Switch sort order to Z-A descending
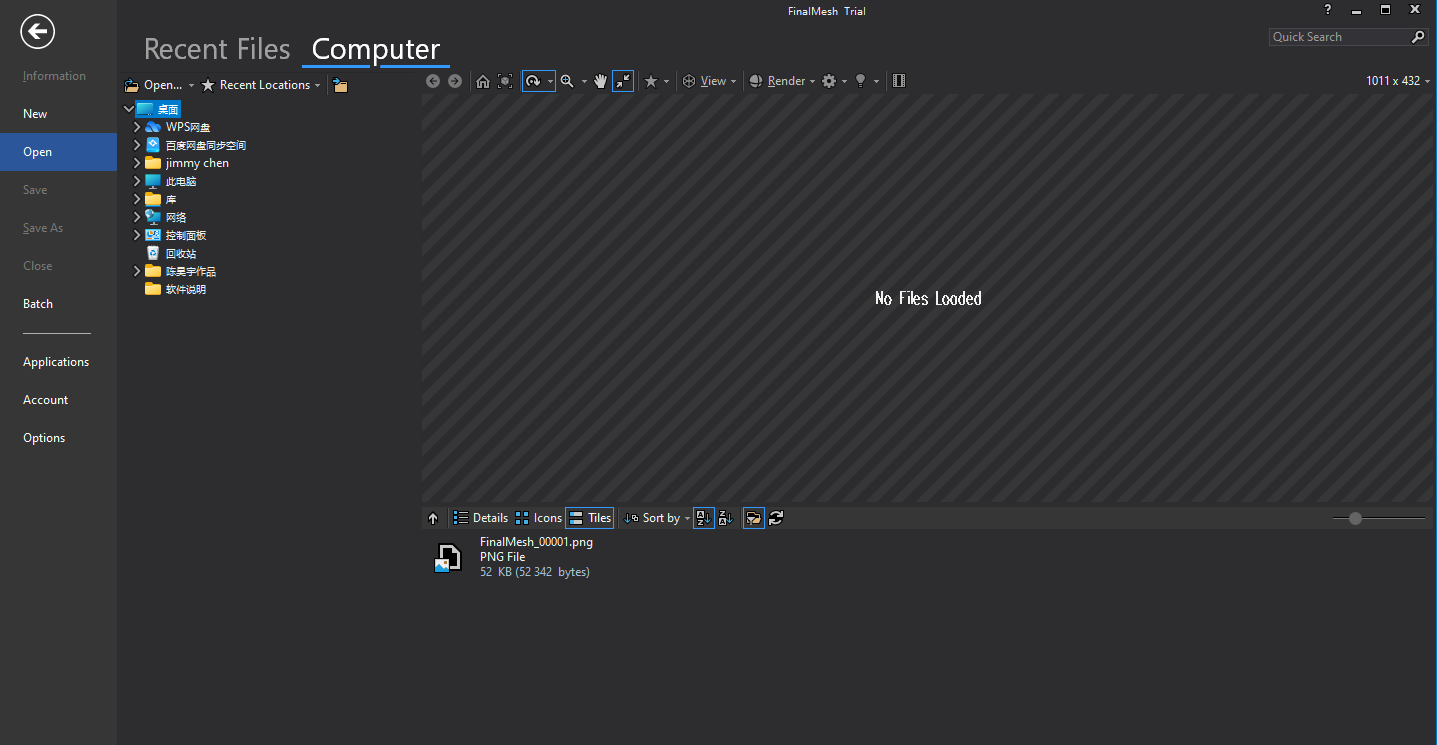 [726, 518]
